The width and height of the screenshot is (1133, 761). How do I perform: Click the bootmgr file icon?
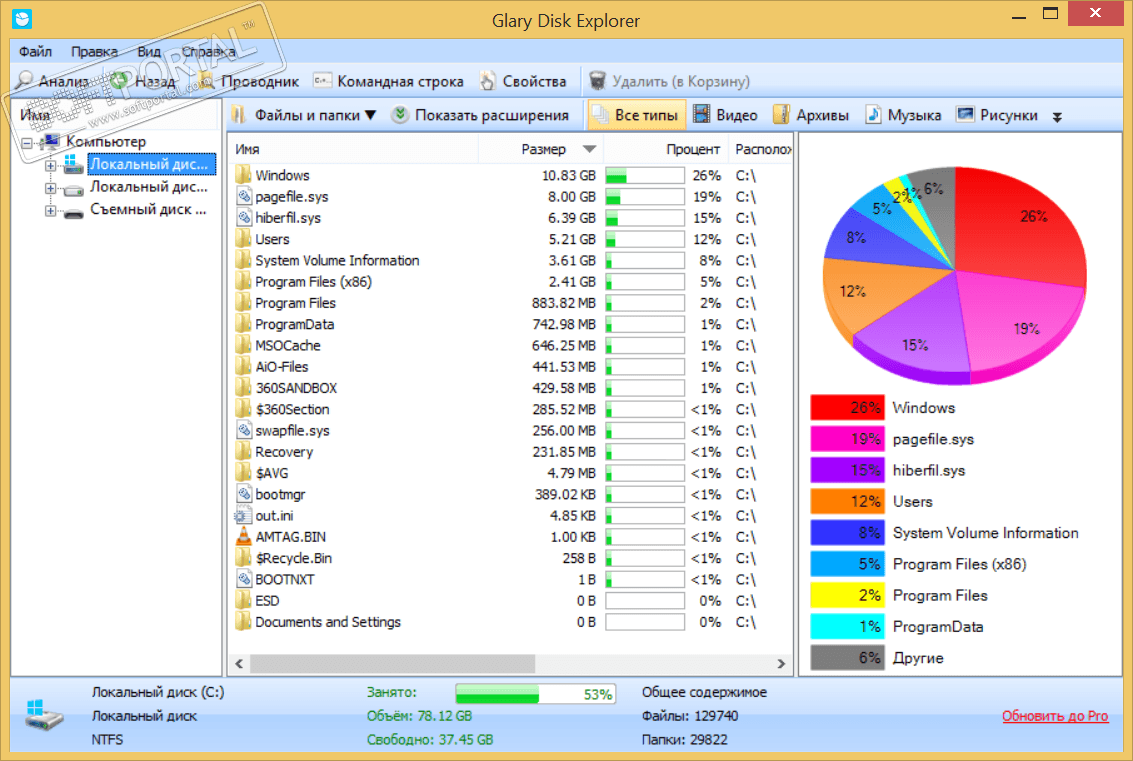244,494
